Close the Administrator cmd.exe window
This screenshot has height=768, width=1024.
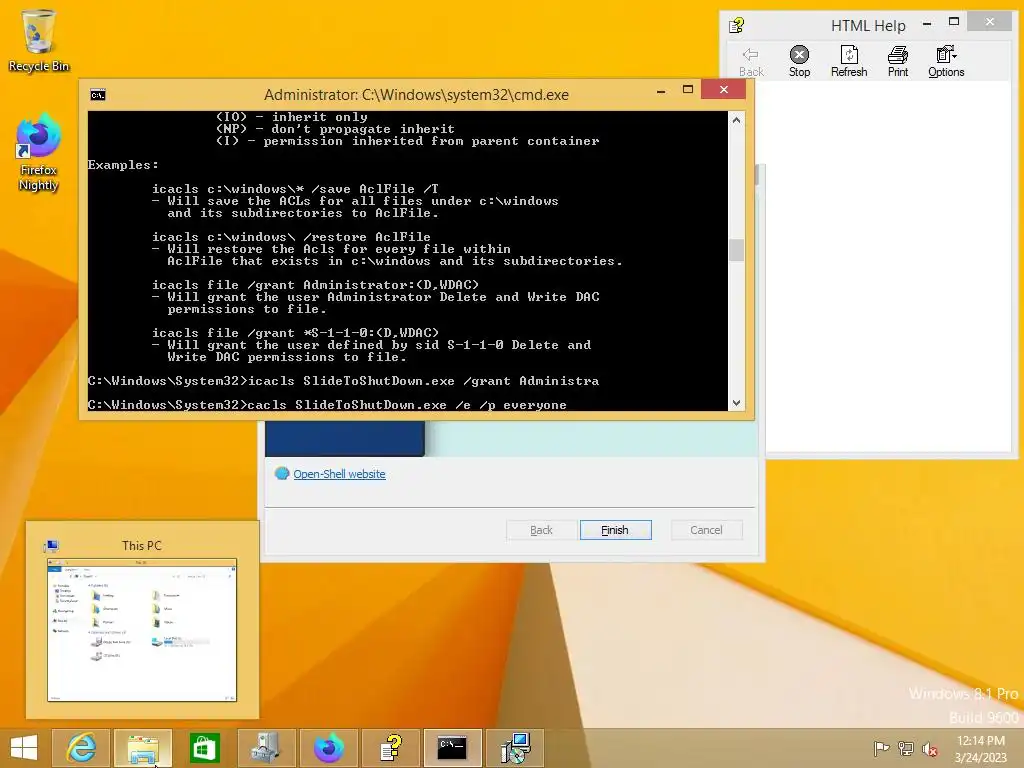pyautogui.click(x=724, y=89)
